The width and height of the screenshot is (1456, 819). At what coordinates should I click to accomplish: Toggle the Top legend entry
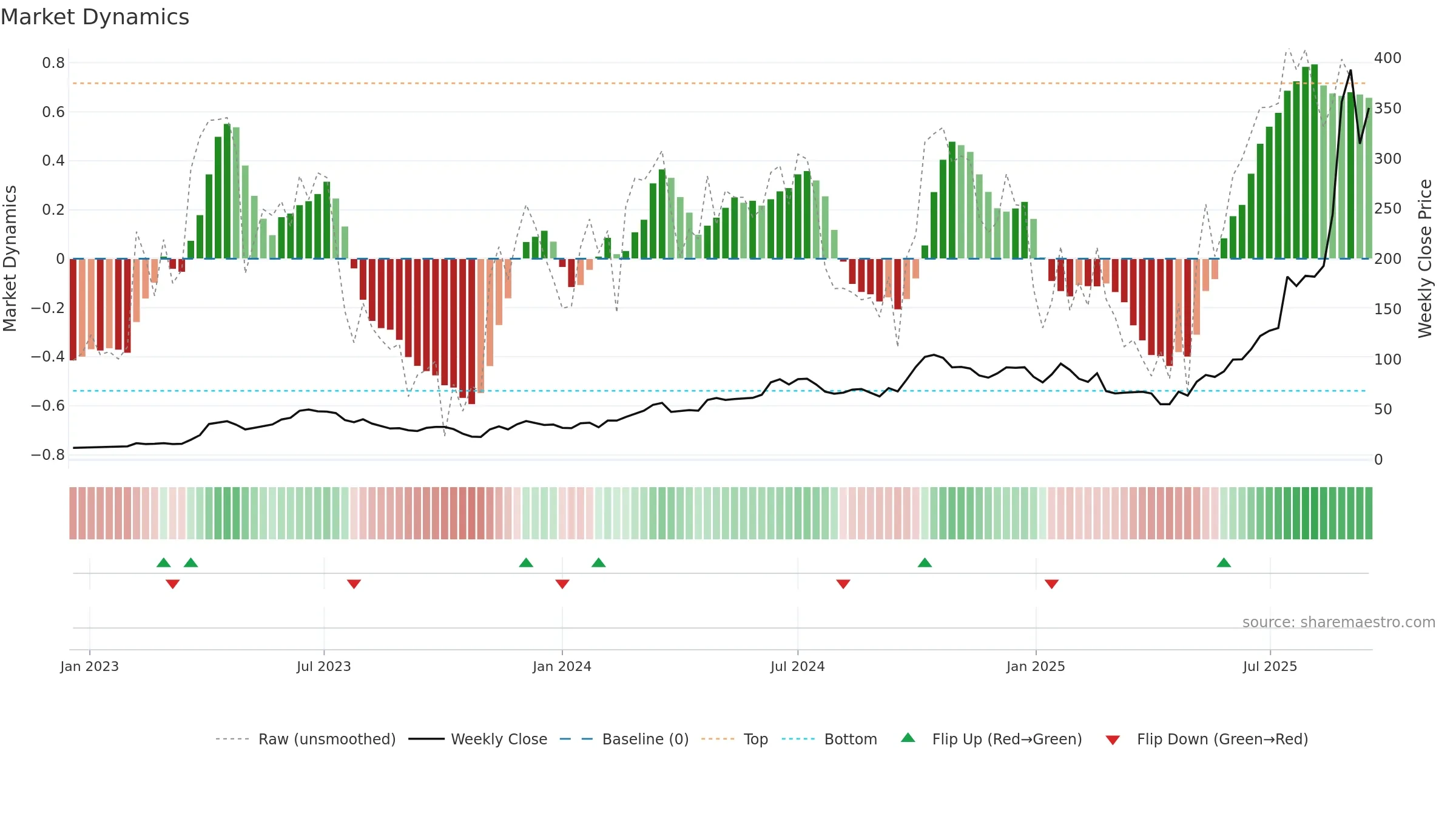735,739
